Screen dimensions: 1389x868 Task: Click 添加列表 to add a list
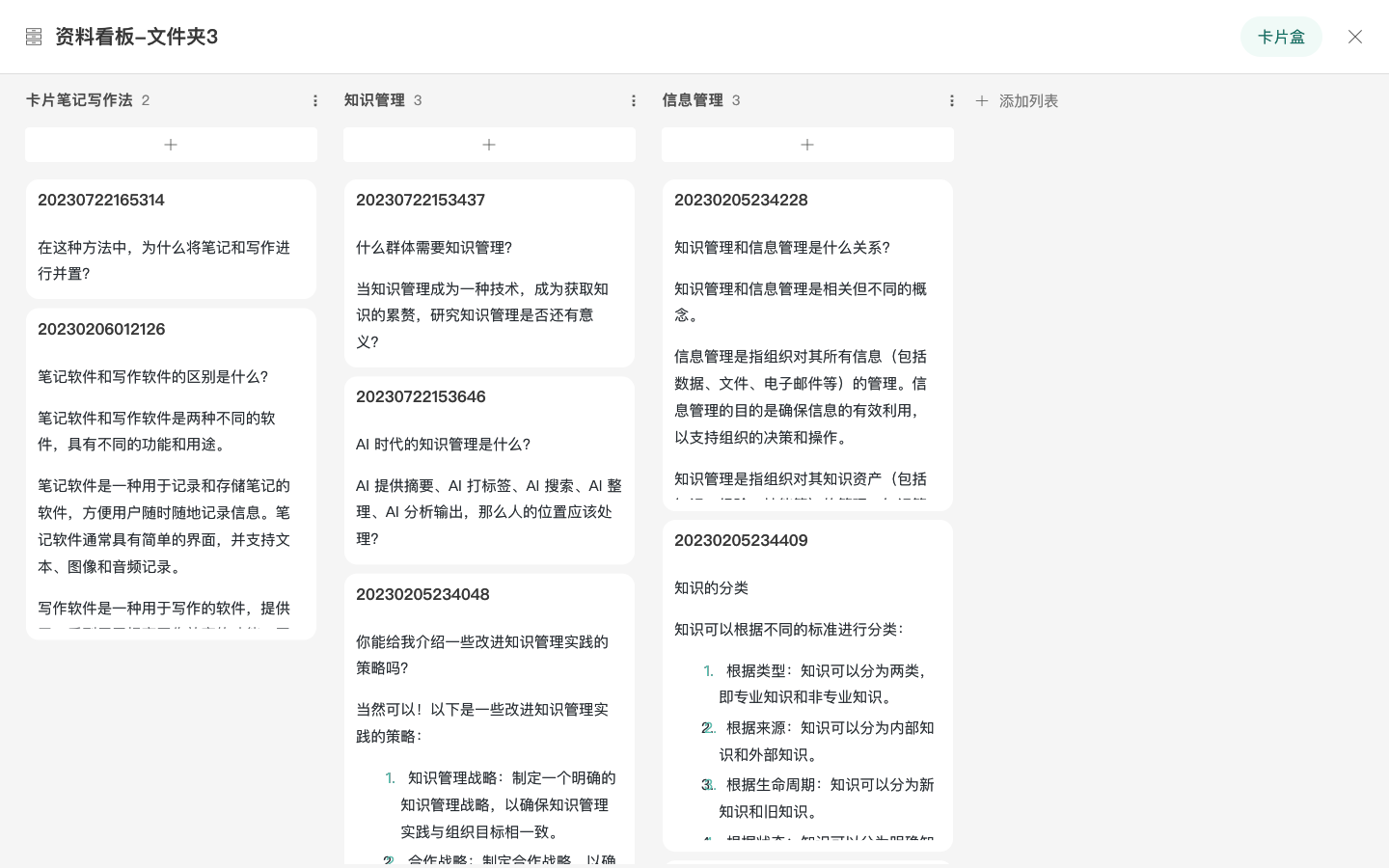coord(1018,100)
